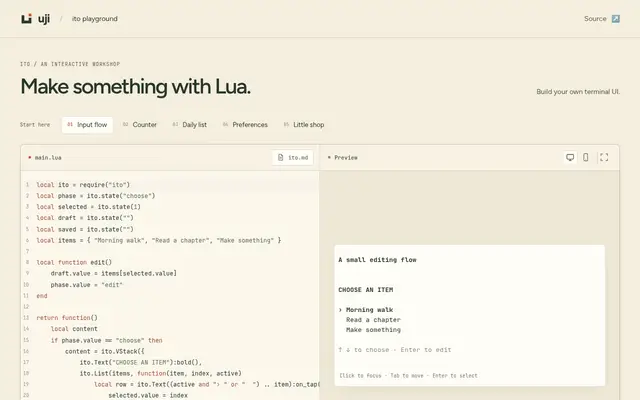Open the Little shop tab
The image size is (640, 400).
click(x=304, y=125)
